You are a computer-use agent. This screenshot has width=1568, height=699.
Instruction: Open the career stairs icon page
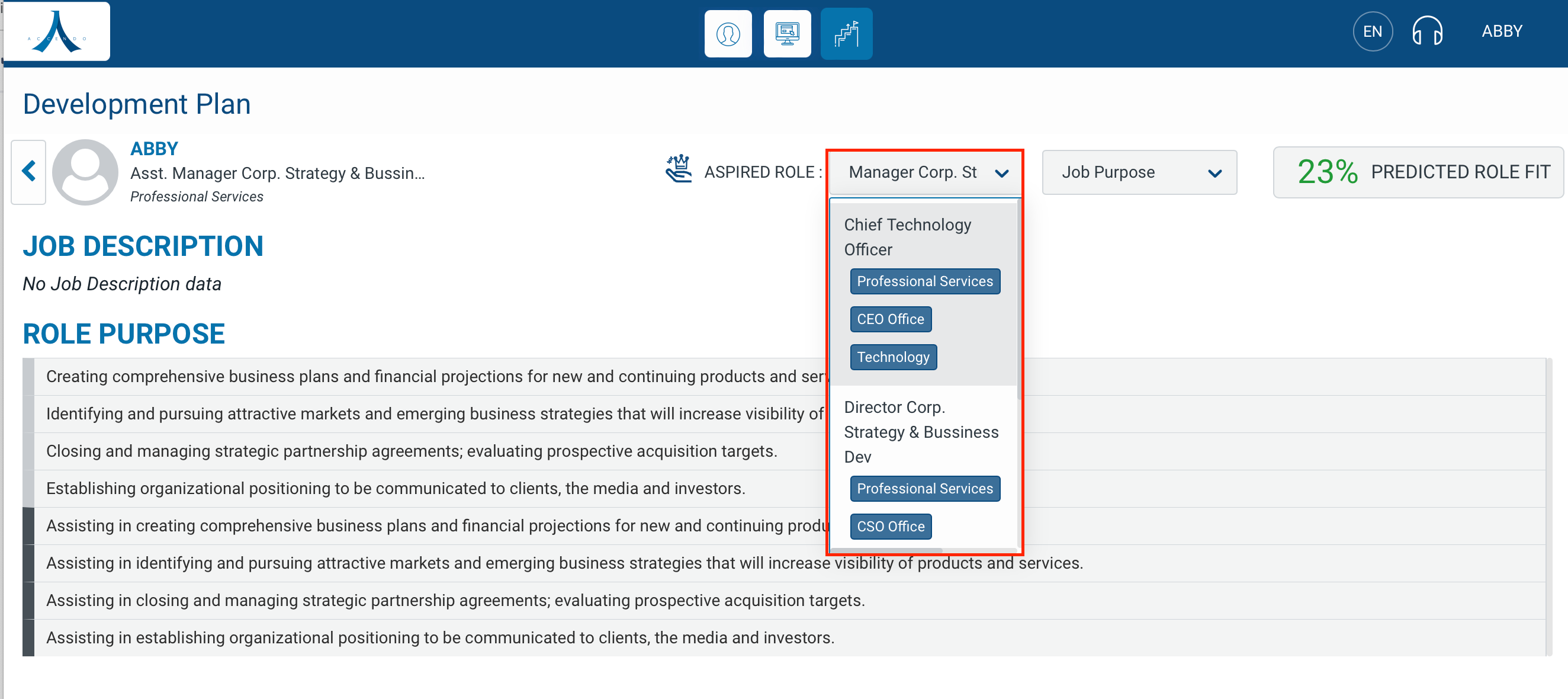[846, 34]
